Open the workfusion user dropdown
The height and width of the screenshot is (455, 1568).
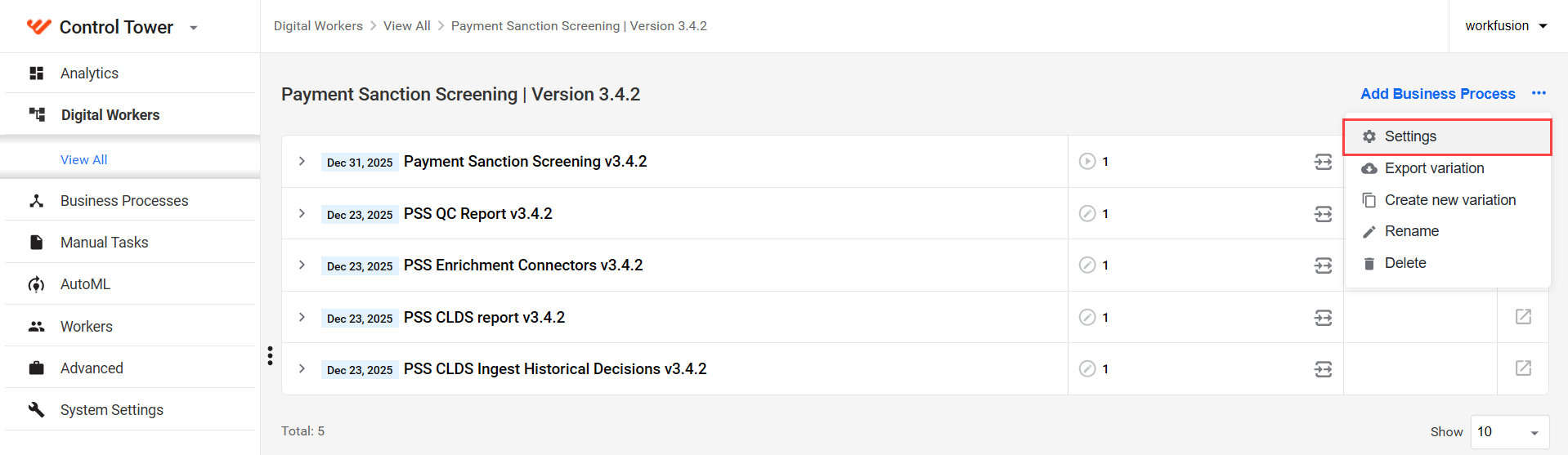click(1506, 26)
